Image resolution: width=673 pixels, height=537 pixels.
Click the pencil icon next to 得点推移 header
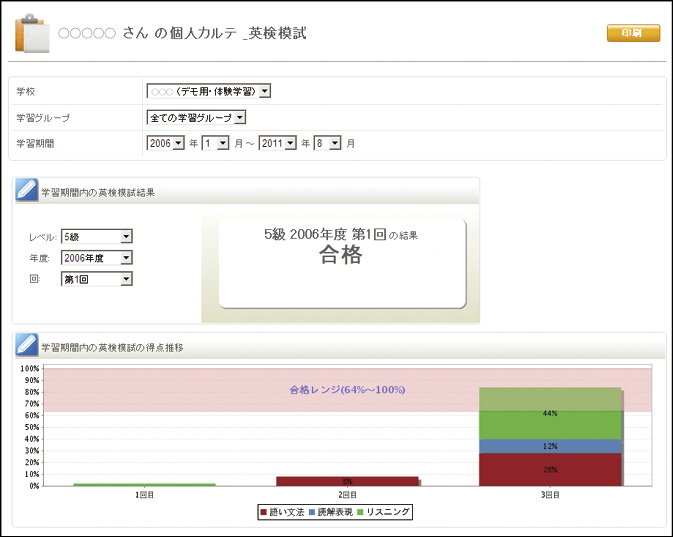click(27, 344)
